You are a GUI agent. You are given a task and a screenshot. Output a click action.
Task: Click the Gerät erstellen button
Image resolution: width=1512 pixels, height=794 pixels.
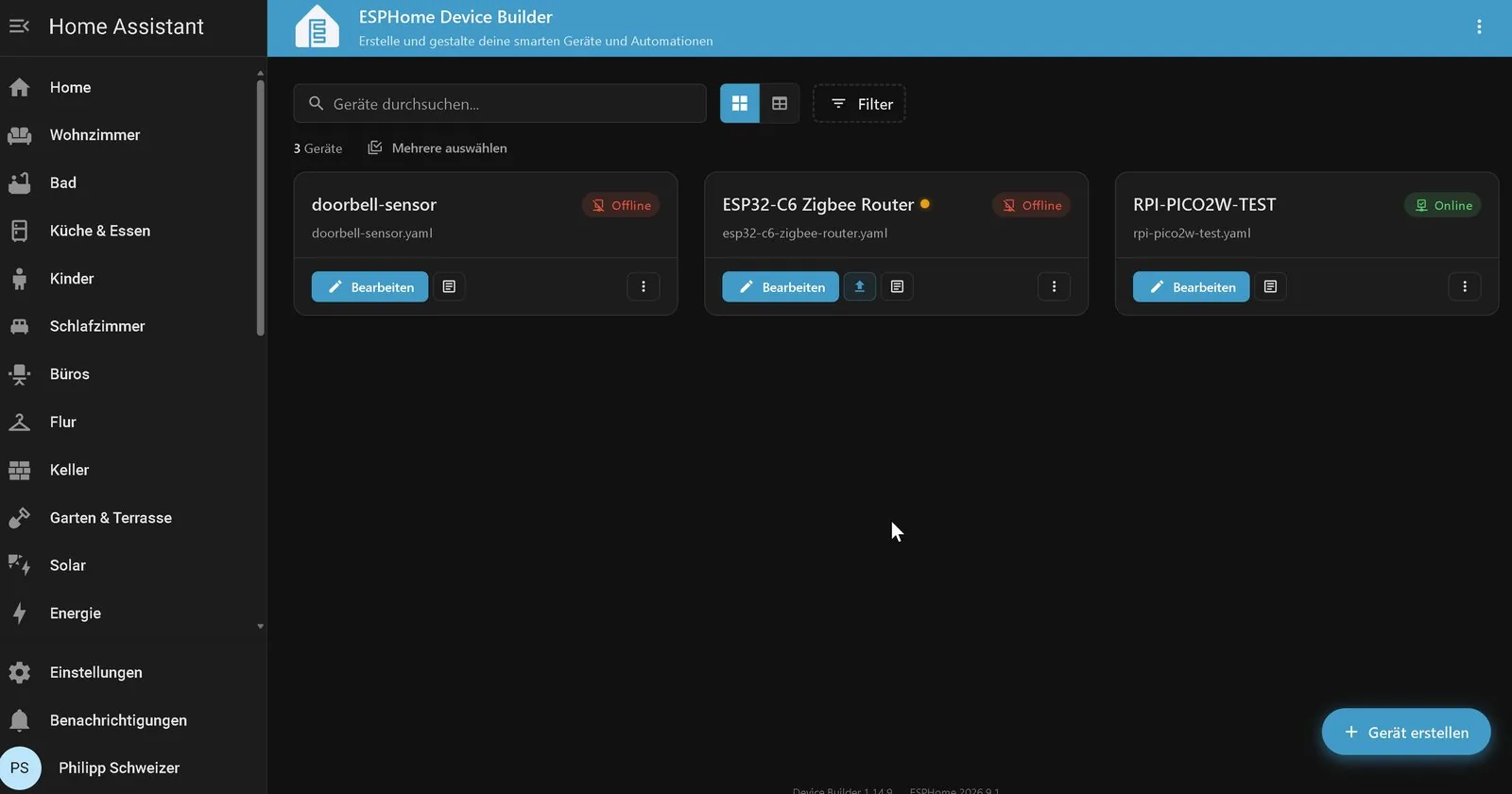coord(1406,733)
